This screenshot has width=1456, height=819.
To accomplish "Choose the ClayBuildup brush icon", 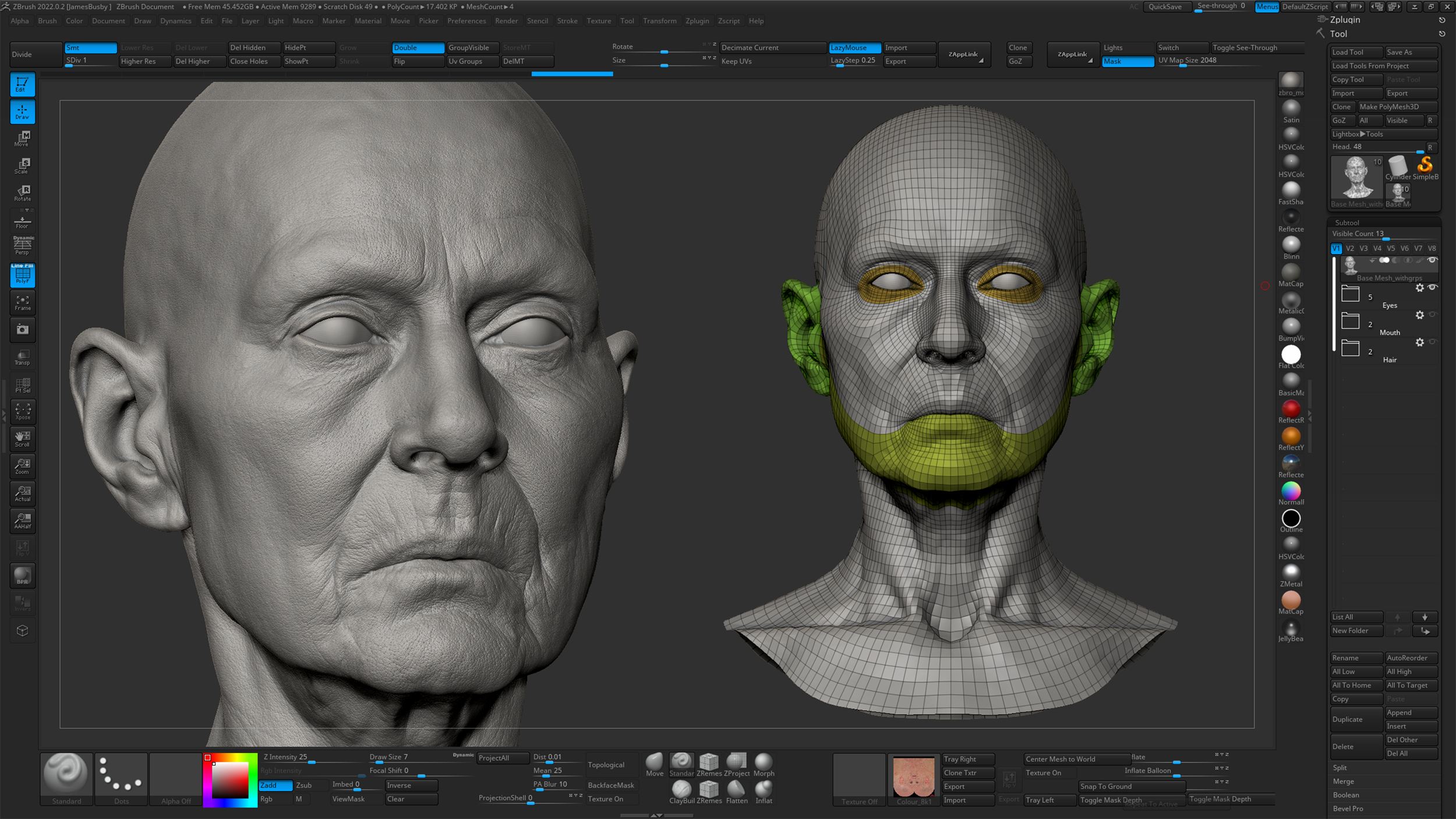I will [x=681, y=790].
